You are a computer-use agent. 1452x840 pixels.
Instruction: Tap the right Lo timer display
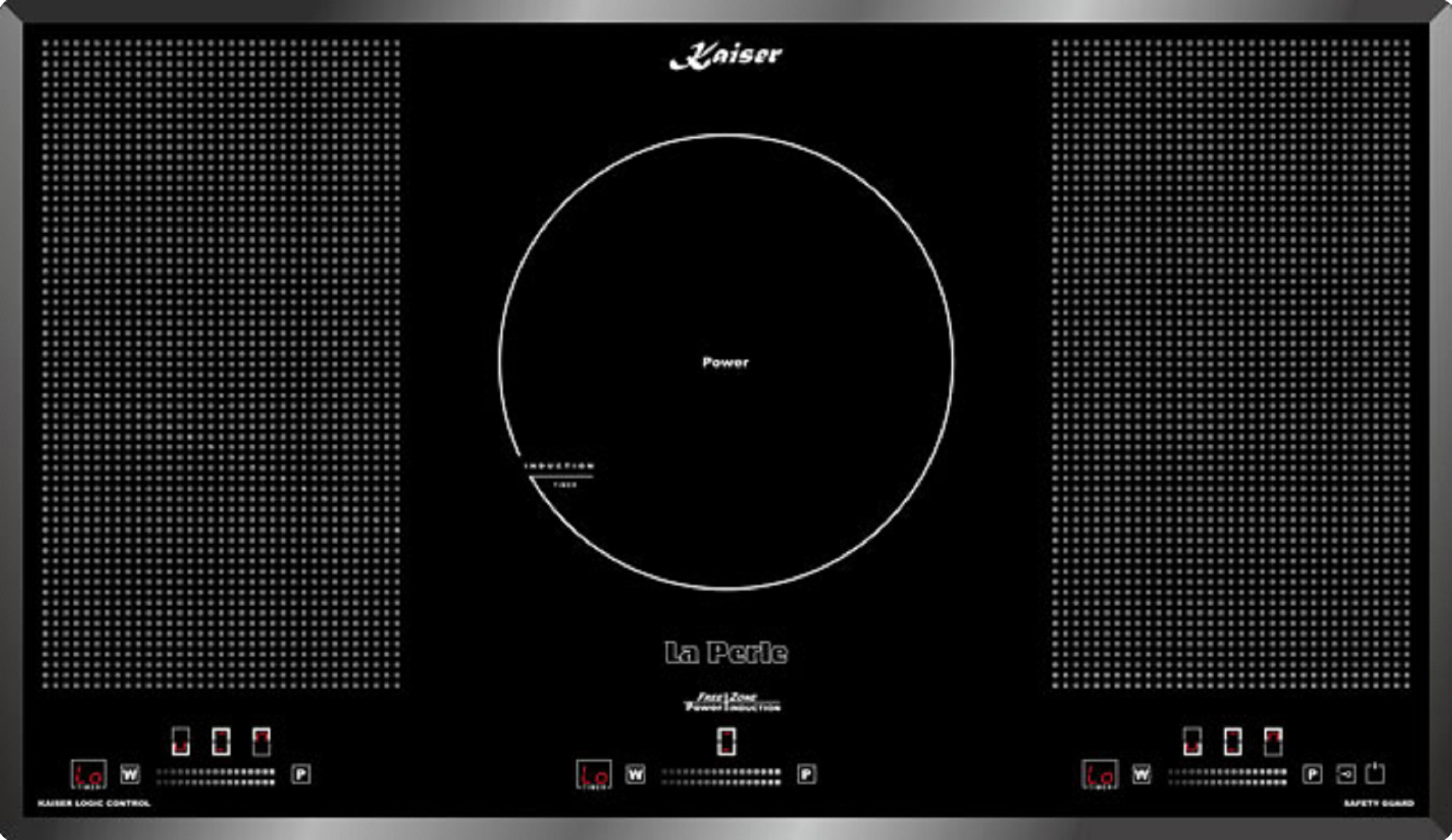tap(1100, 775)
